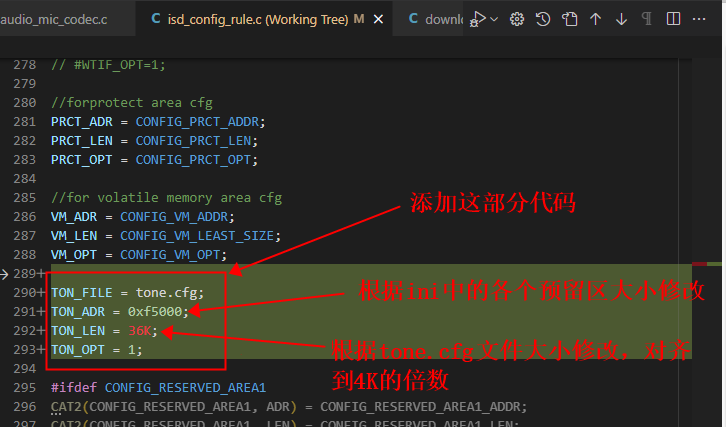This screenshot has width=726, height=427.
Task: Click the #ifdef directive on line 295
Action: pyautogui.click(x=74, y=388)
